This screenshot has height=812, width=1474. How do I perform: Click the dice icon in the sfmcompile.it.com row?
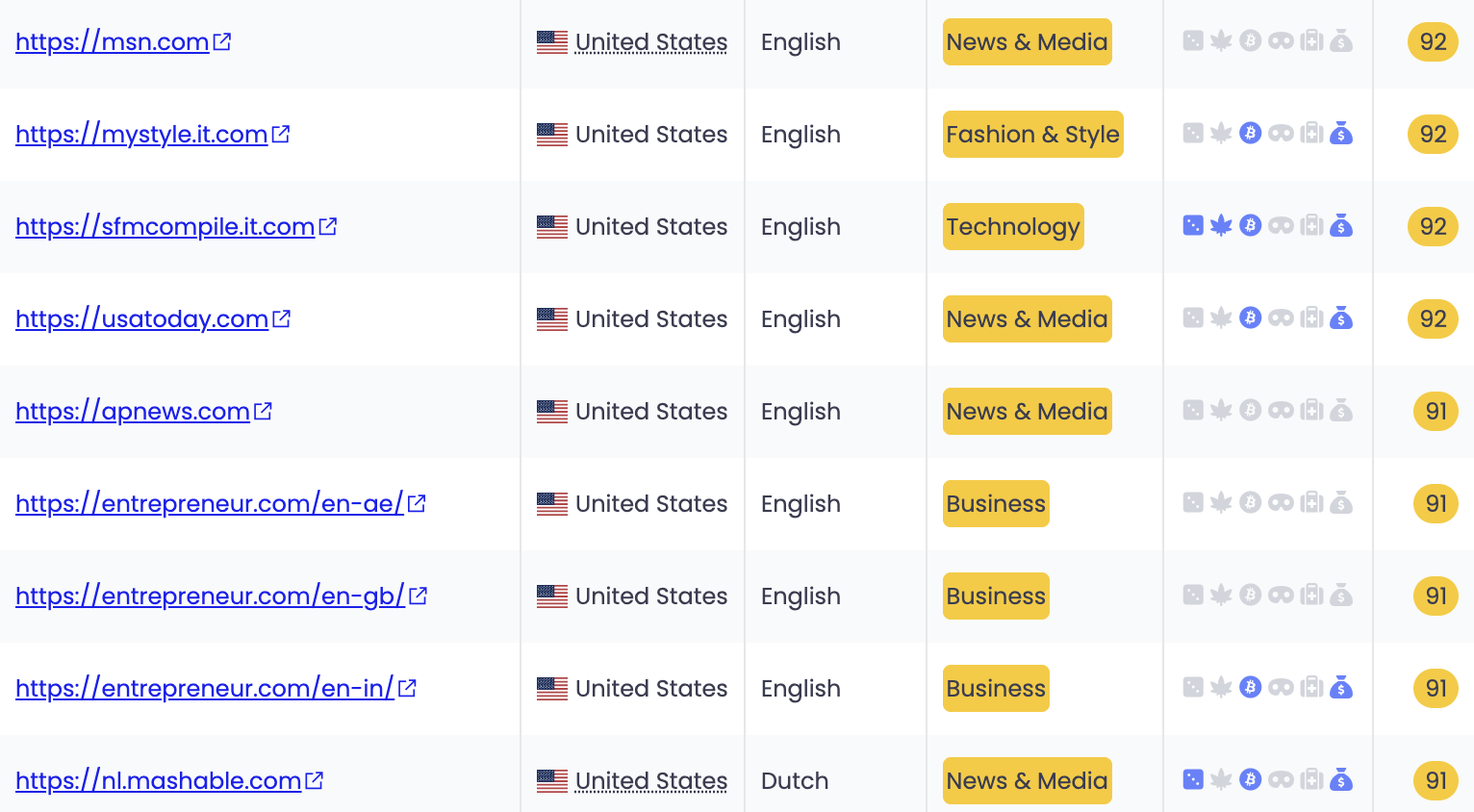tap(1192, 226)
